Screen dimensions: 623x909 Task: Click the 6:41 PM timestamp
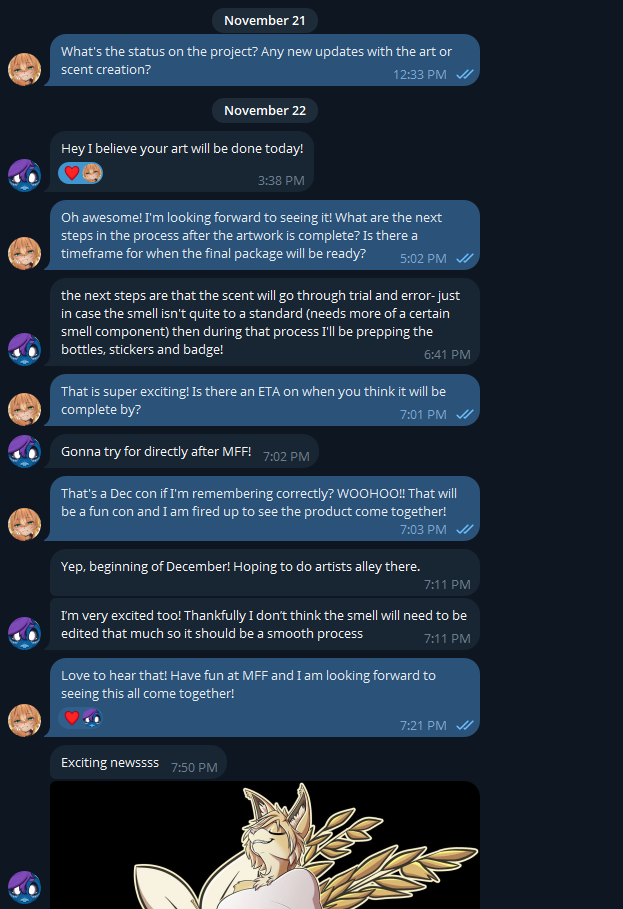pos(447,354)
